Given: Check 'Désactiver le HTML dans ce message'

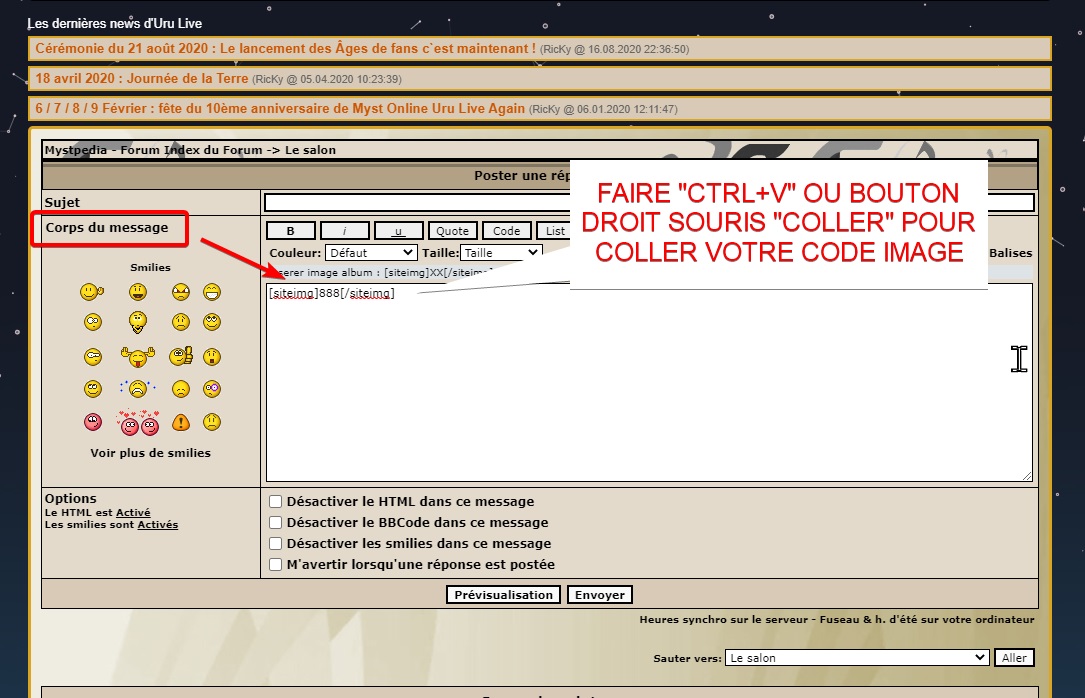Looking at the screenshot, I should 276,502.
